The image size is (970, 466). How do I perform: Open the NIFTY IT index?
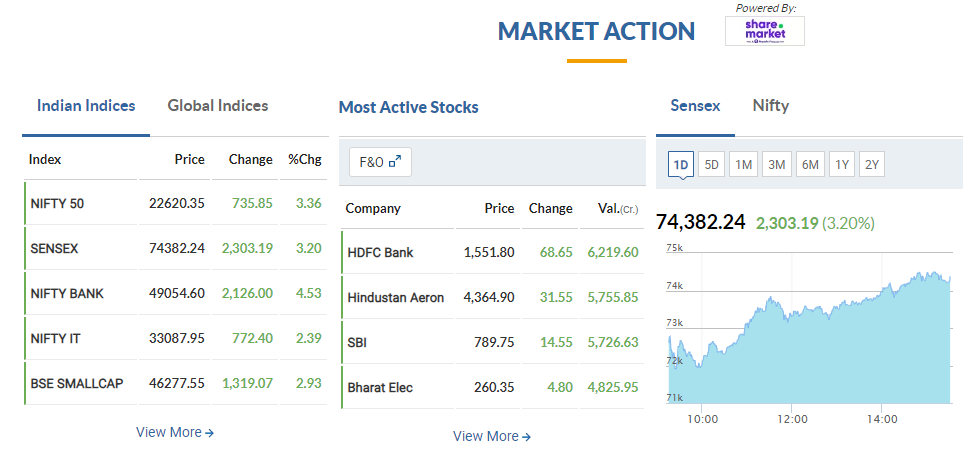pos(55,339)
